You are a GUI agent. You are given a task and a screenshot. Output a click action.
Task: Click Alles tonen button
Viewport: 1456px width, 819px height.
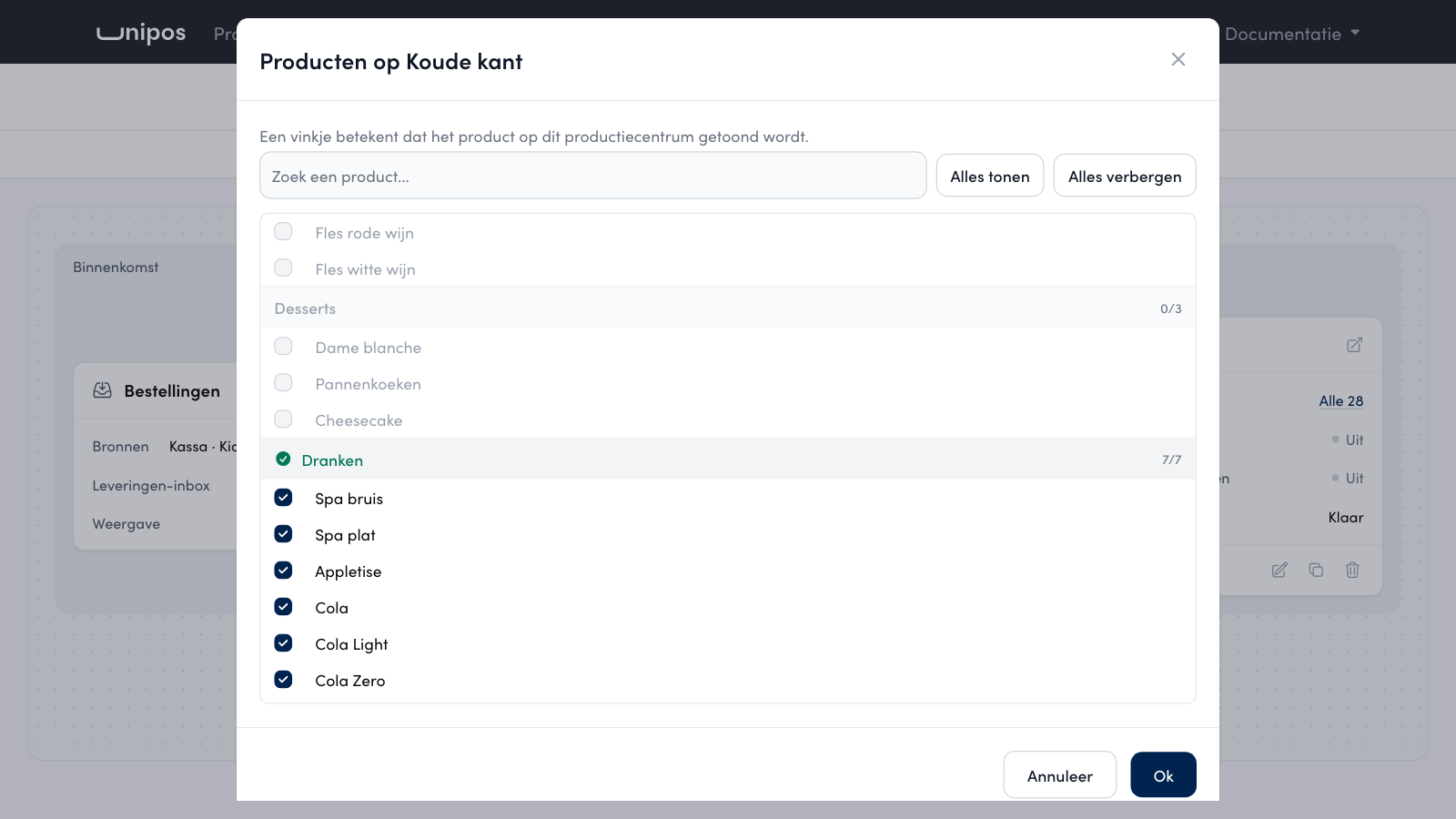coord(990,176)
